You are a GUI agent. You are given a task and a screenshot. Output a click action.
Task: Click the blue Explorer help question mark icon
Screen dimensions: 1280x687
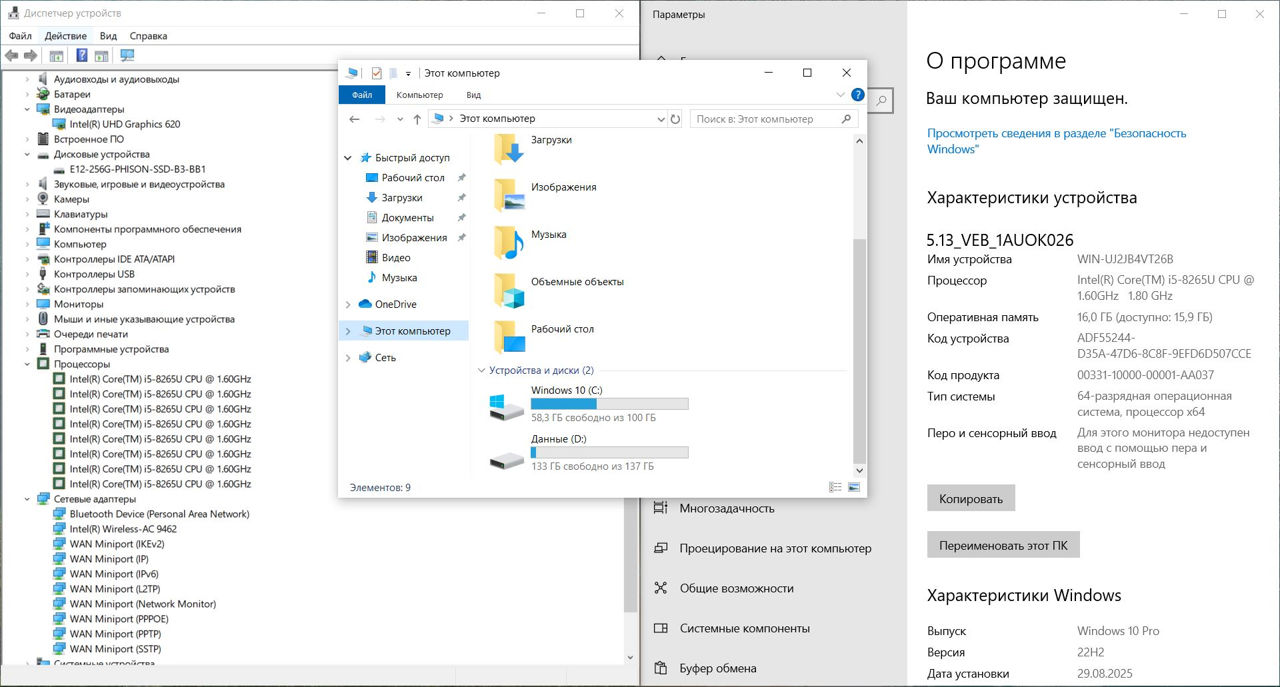(x=857, y=95)
